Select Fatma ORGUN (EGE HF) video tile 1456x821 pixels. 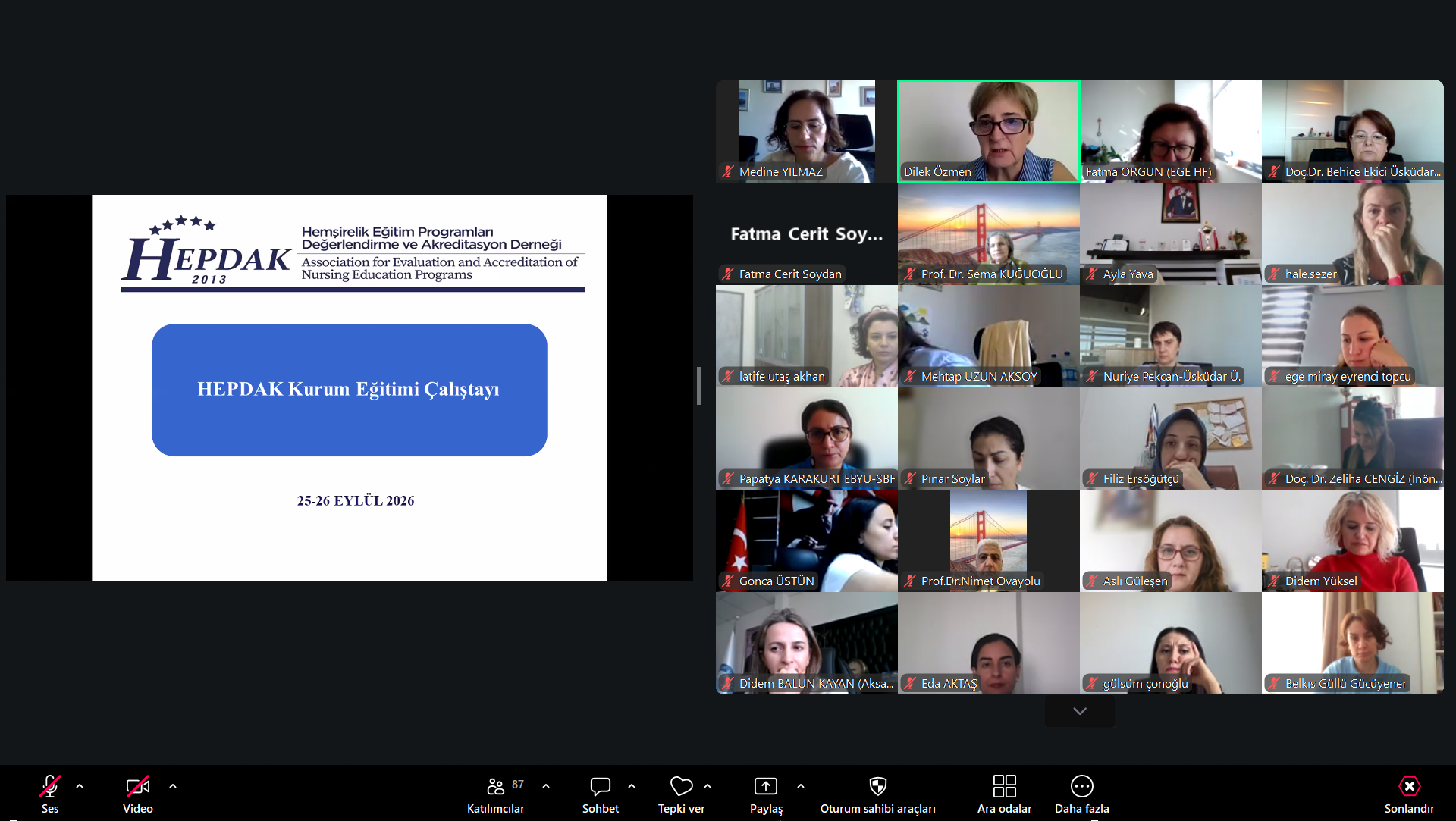1171,131
